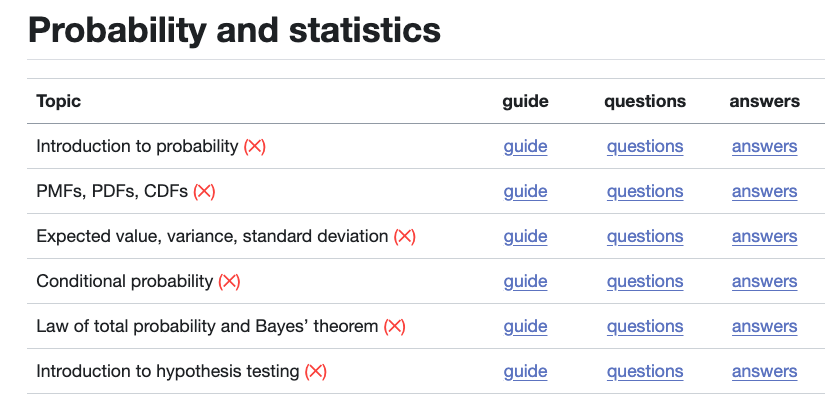Open guide for PMFs, PDFs, CDFs
The image size is (835, 411).
pos(525,191)
